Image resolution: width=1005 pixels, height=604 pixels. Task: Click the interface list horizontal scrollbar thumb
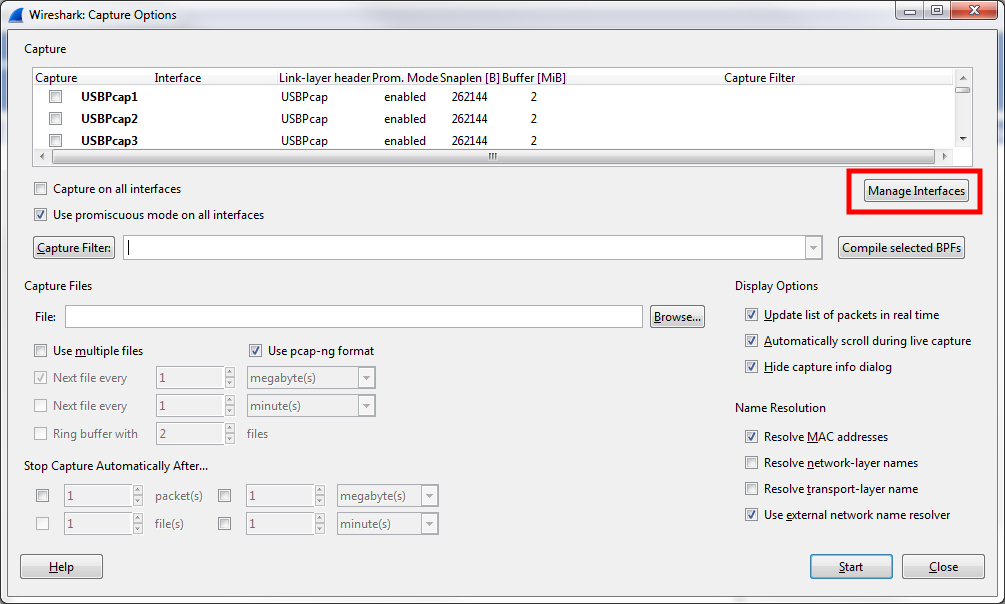[x=493, y=156]
